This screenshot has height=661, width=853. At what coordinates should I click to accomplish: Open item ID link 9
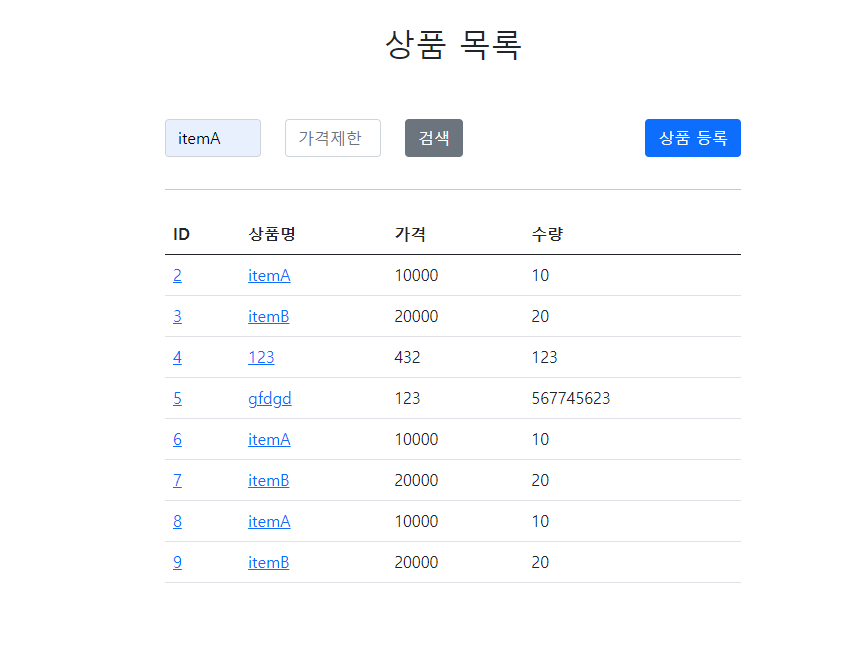pyautogui.click(x=177, y=562)
